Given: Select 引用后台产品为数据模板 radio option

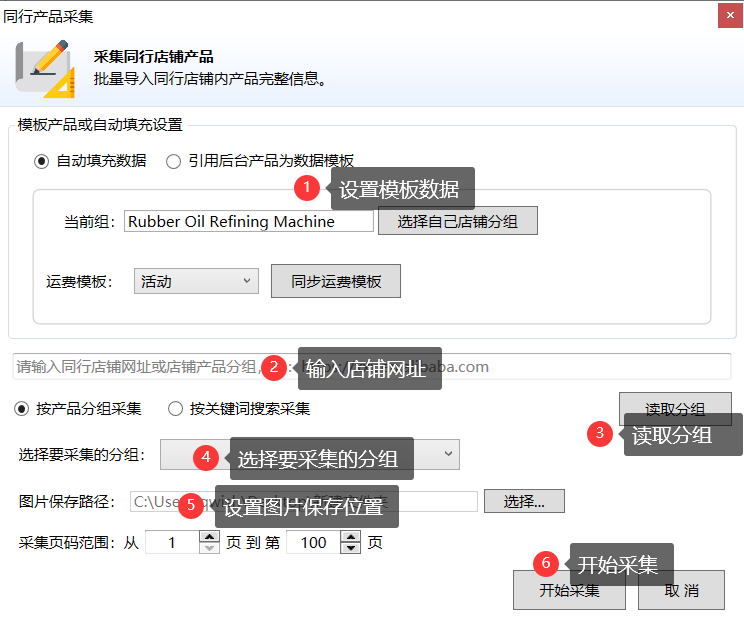Looking at the screenshot, I should click(x=174, y=161).
